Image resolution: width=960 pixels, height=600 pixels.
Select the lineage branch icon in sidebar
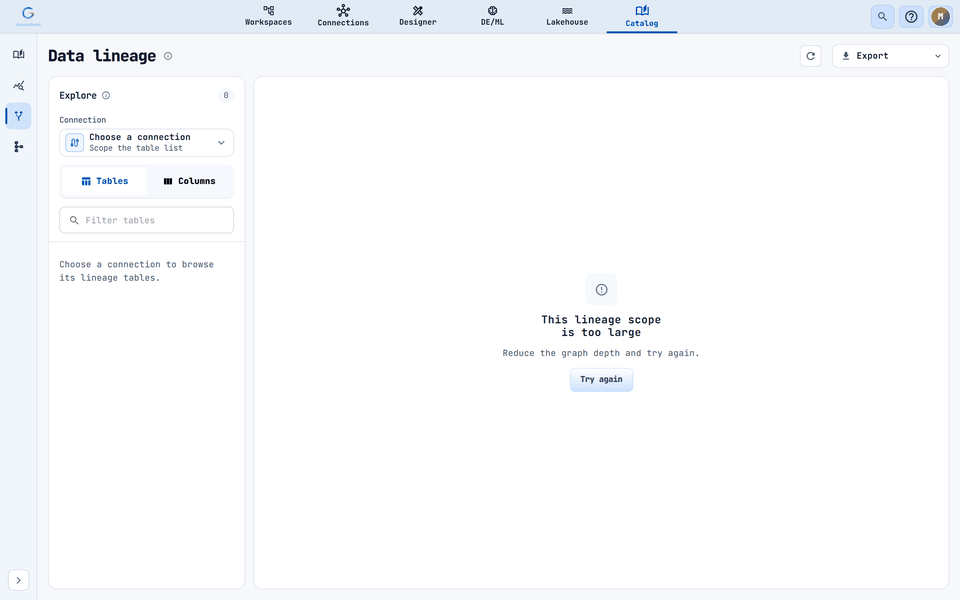point(18,116)
